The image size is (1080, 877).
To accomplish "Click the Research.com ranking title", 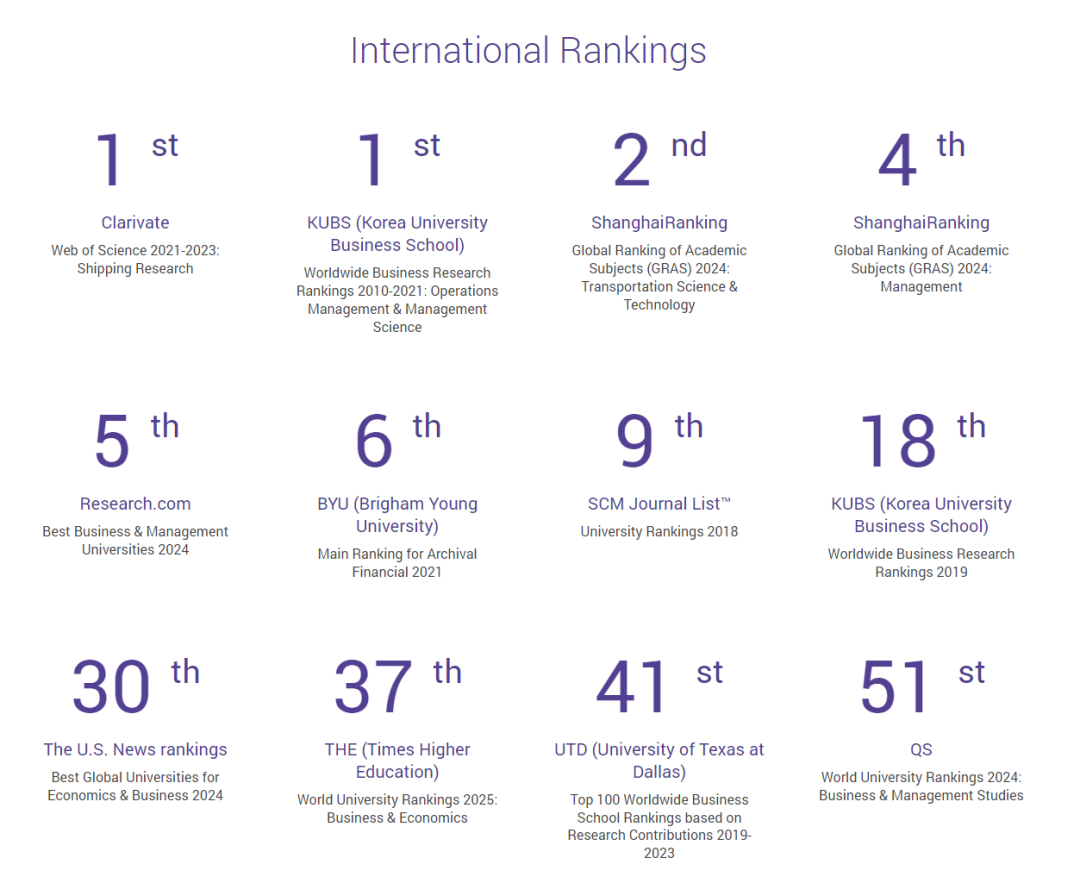I will 135,504.
